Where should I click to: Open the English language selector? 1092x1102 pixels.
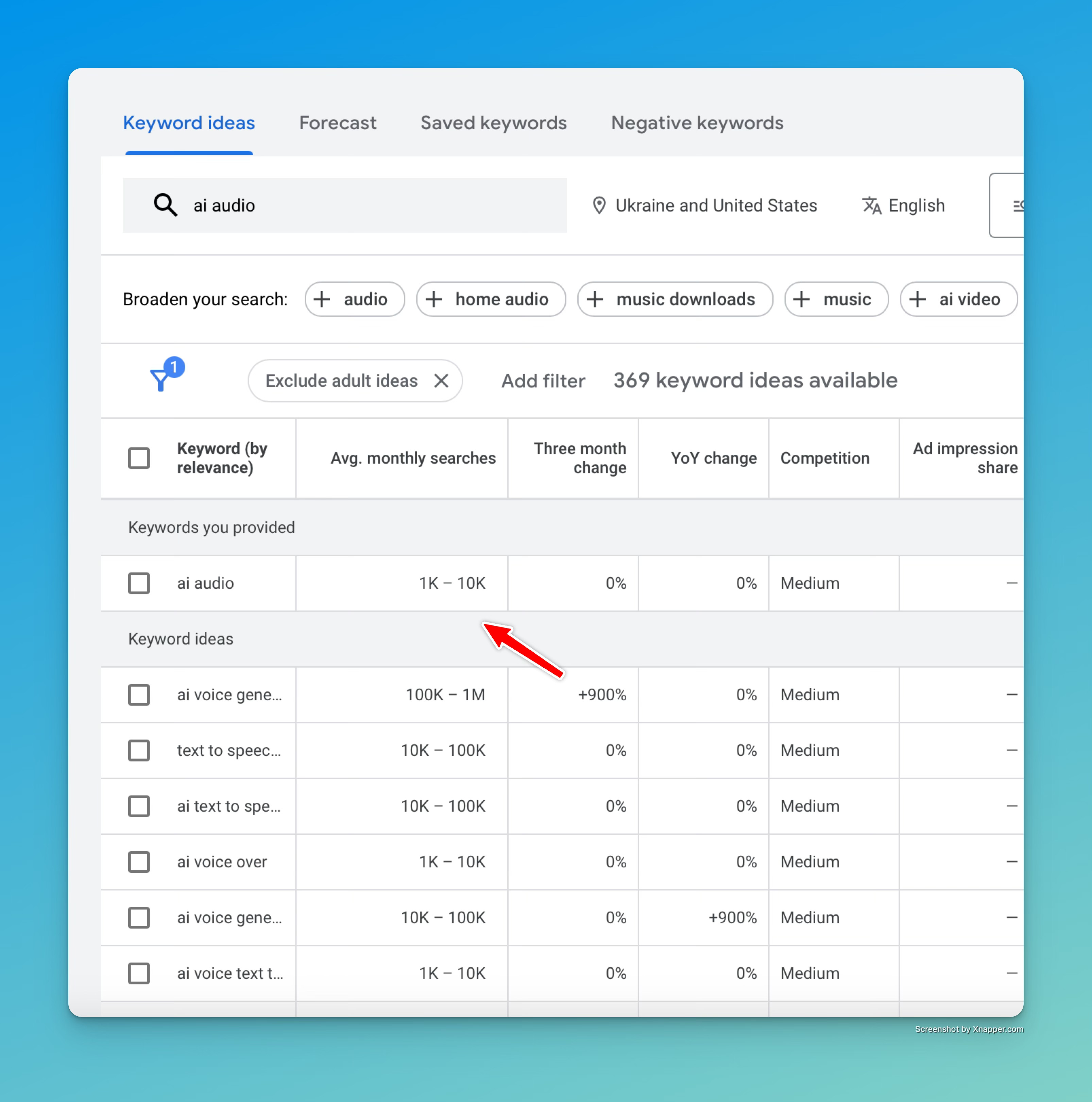(x=916, y=205)
